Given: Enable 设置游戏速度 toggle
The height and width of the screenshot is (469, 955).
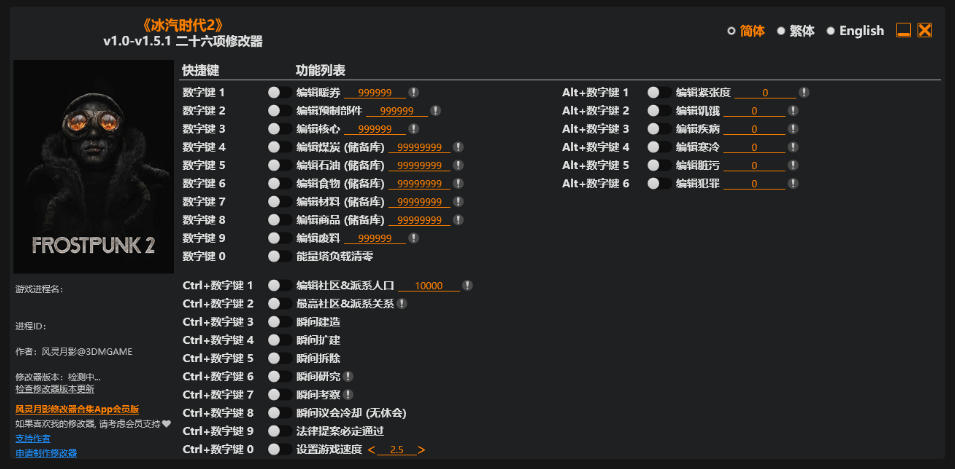Looking at the screenshot, I should tap(280, 450).
